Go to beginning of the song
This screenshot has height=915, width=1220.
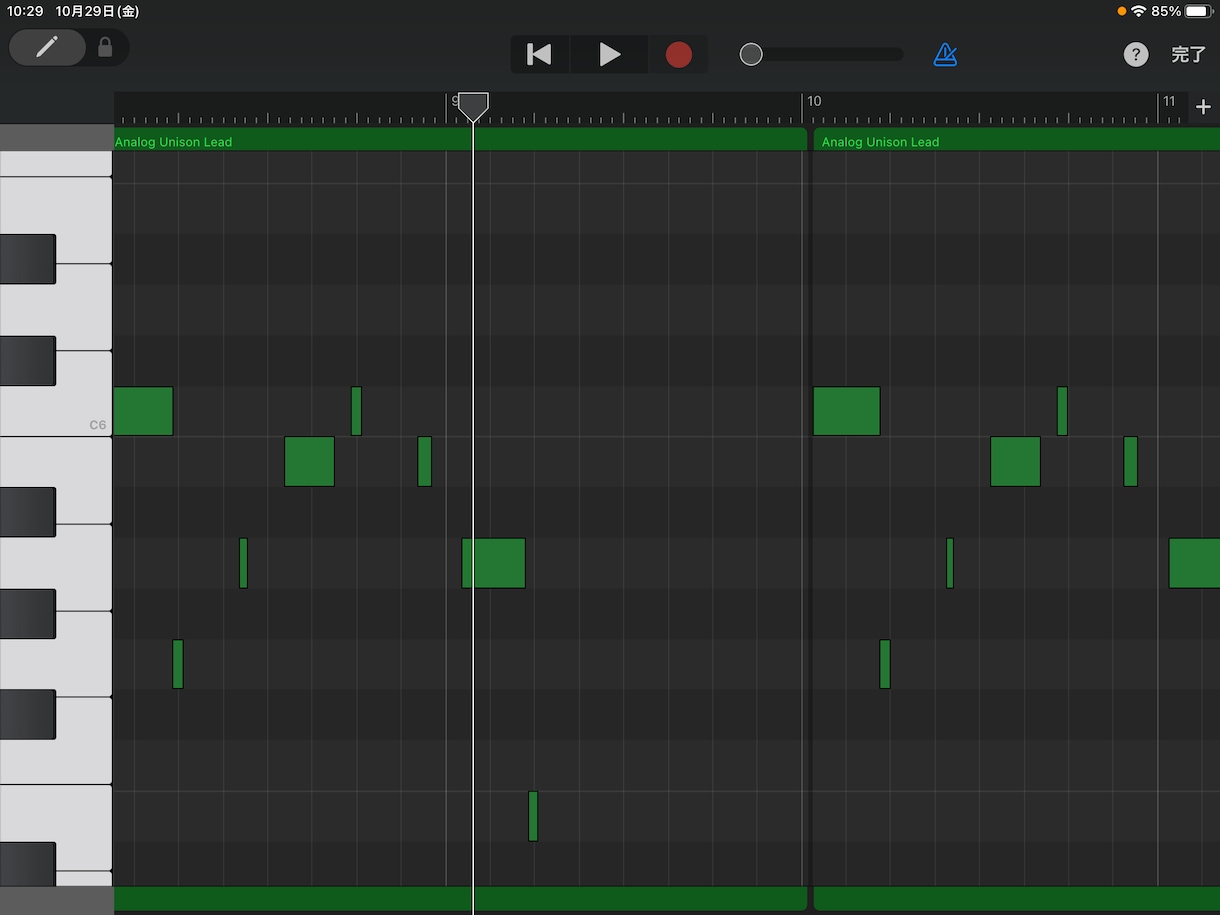(539, 54)
